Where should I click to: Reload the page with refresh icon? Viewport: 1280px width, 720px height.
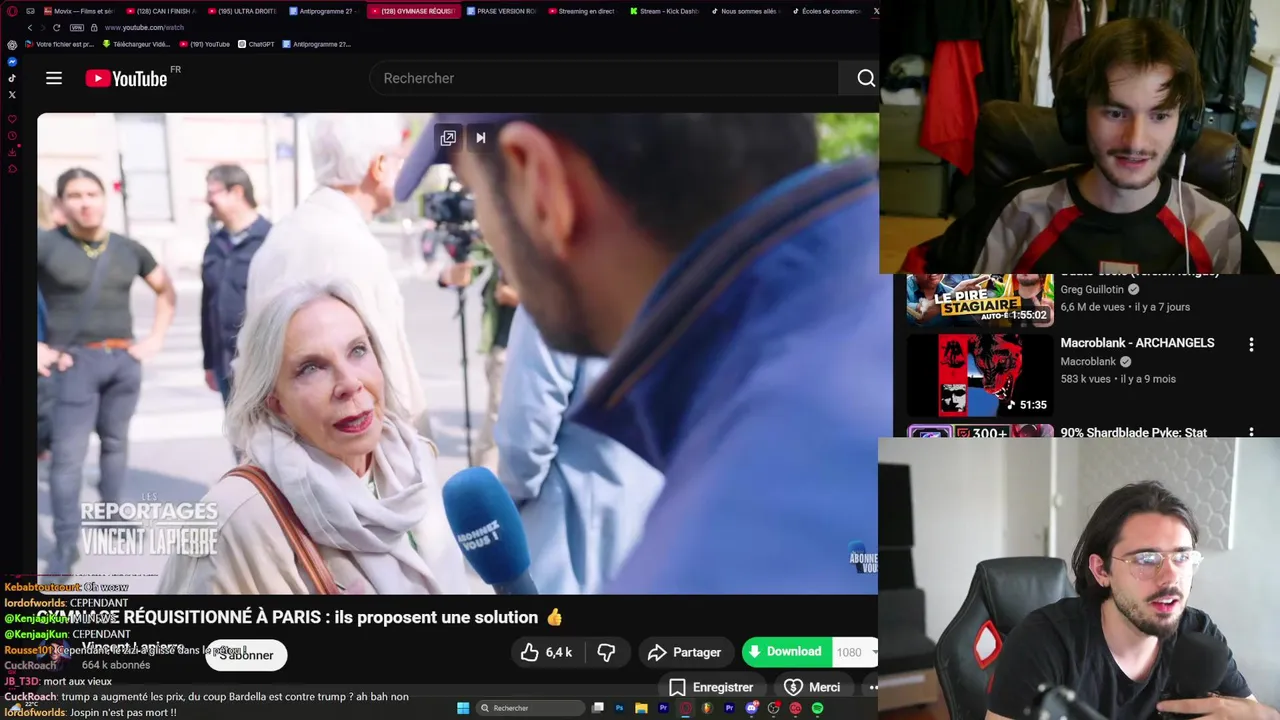tap(56, 28)
